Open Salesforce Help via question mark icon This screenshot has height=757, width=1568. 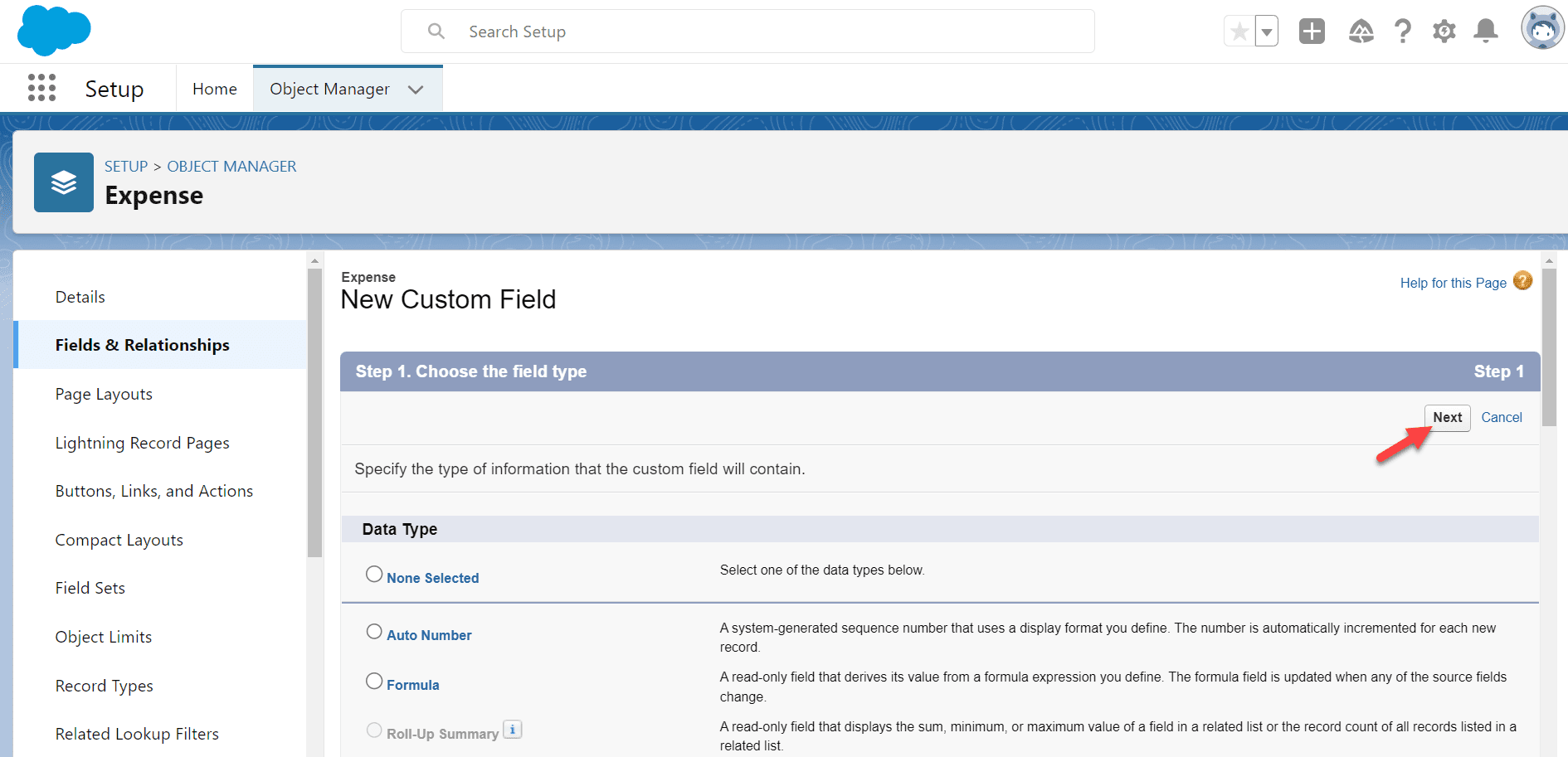click(x=1403, y=31)
